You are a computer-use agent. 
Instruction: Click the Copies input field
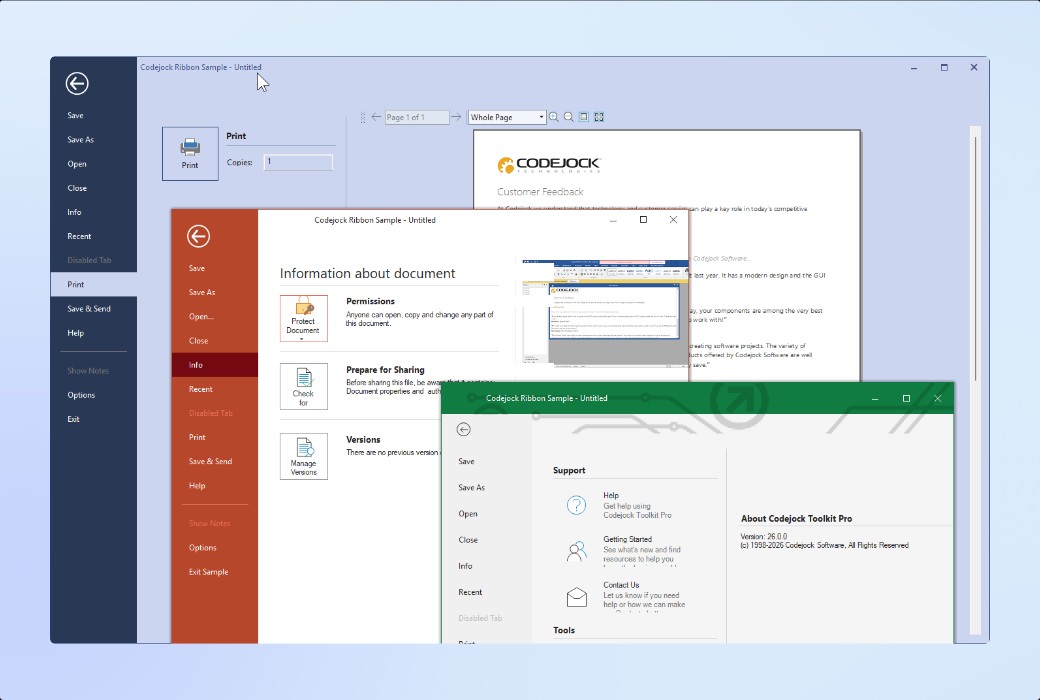point(298,162)
